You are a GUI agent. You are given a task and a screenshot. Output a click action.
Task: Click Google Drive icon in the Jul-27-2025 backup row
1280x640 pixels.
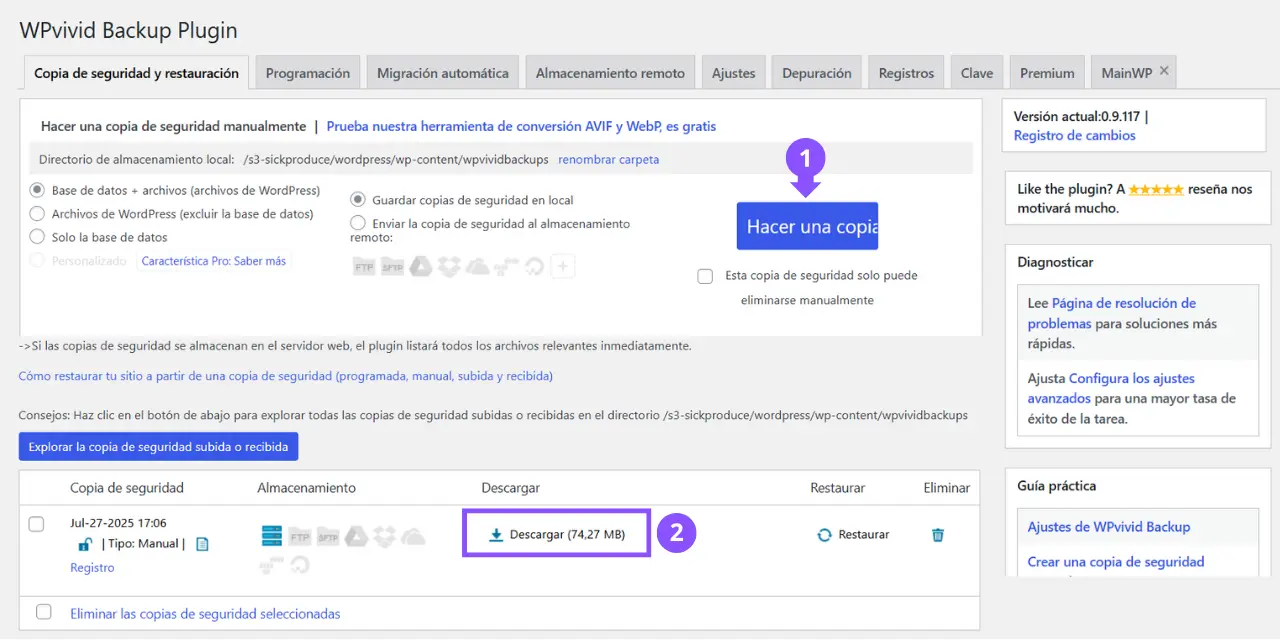coord(356,537)
